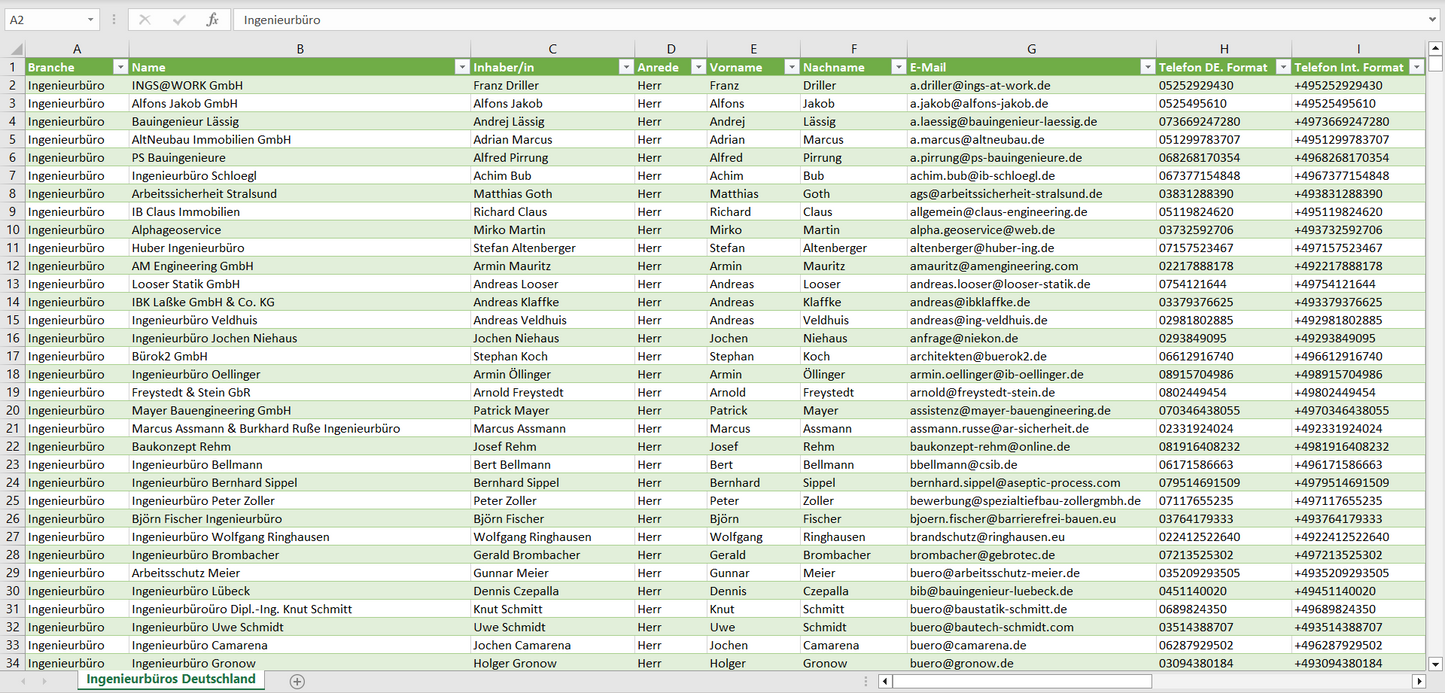The image size is (1445, 693).
Task: Click the next sheet tab navigation arrow
Action: 46,681
